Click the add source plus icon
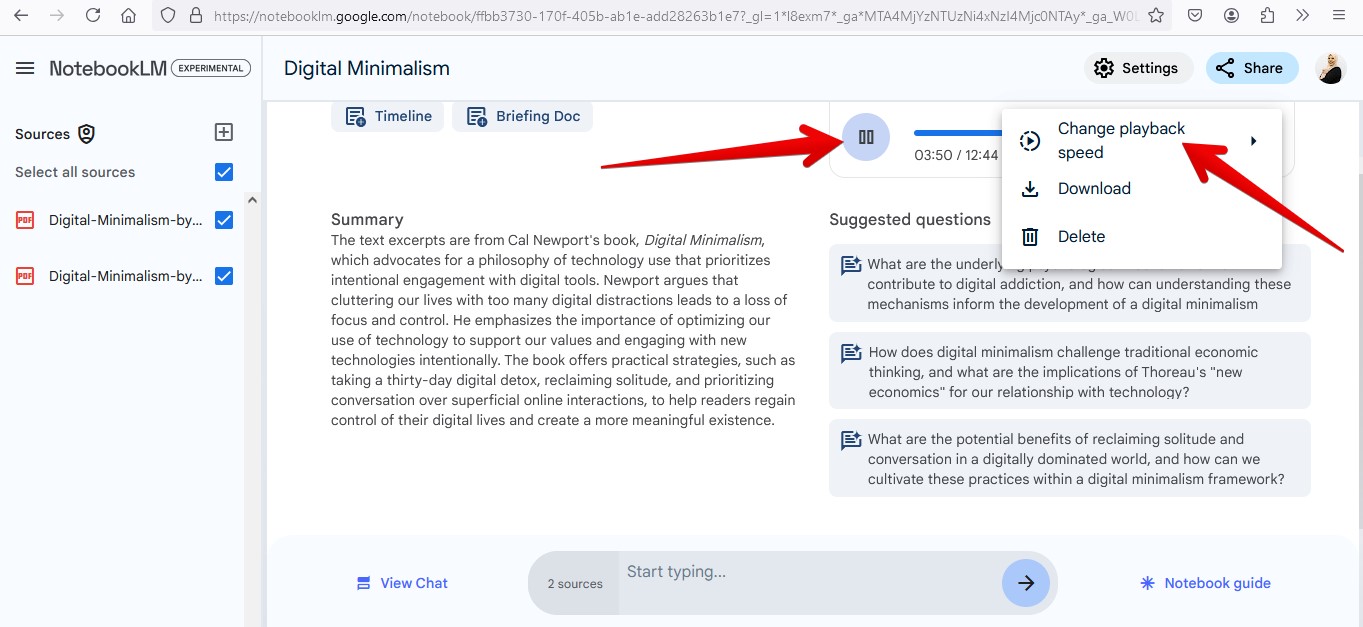1363x627 pixels. click(224, 132)
